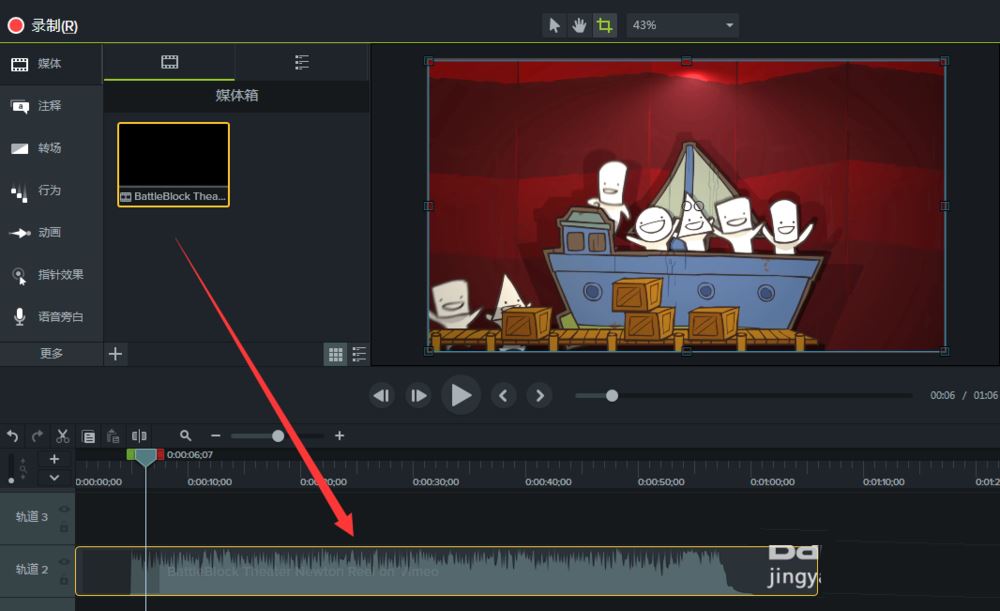The height and width of the screenshot is (611, 1000).
Task: Click the timeline zoom magnifier icon
Action: coord(186,436)
